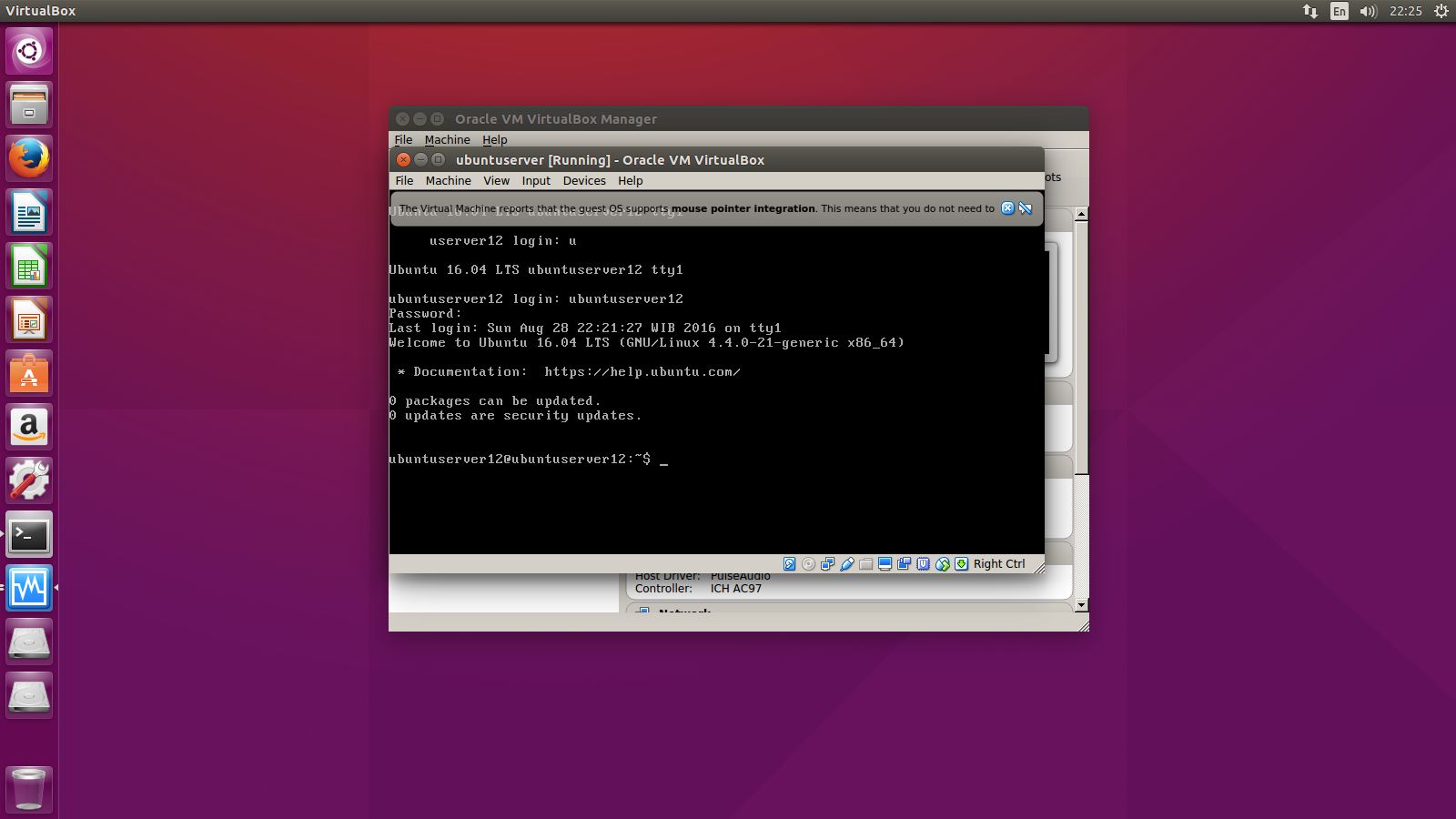Toggle the sound indicator in the top panel

(x=1369, y=11)
